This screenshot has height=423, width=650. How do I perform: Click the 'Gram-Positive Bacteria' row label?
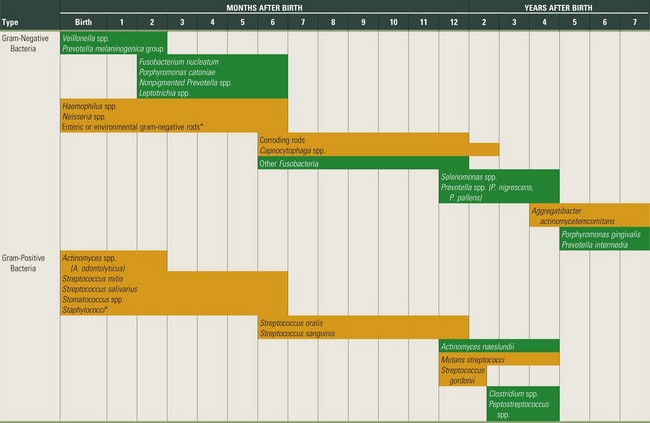(x=23, y=263)
